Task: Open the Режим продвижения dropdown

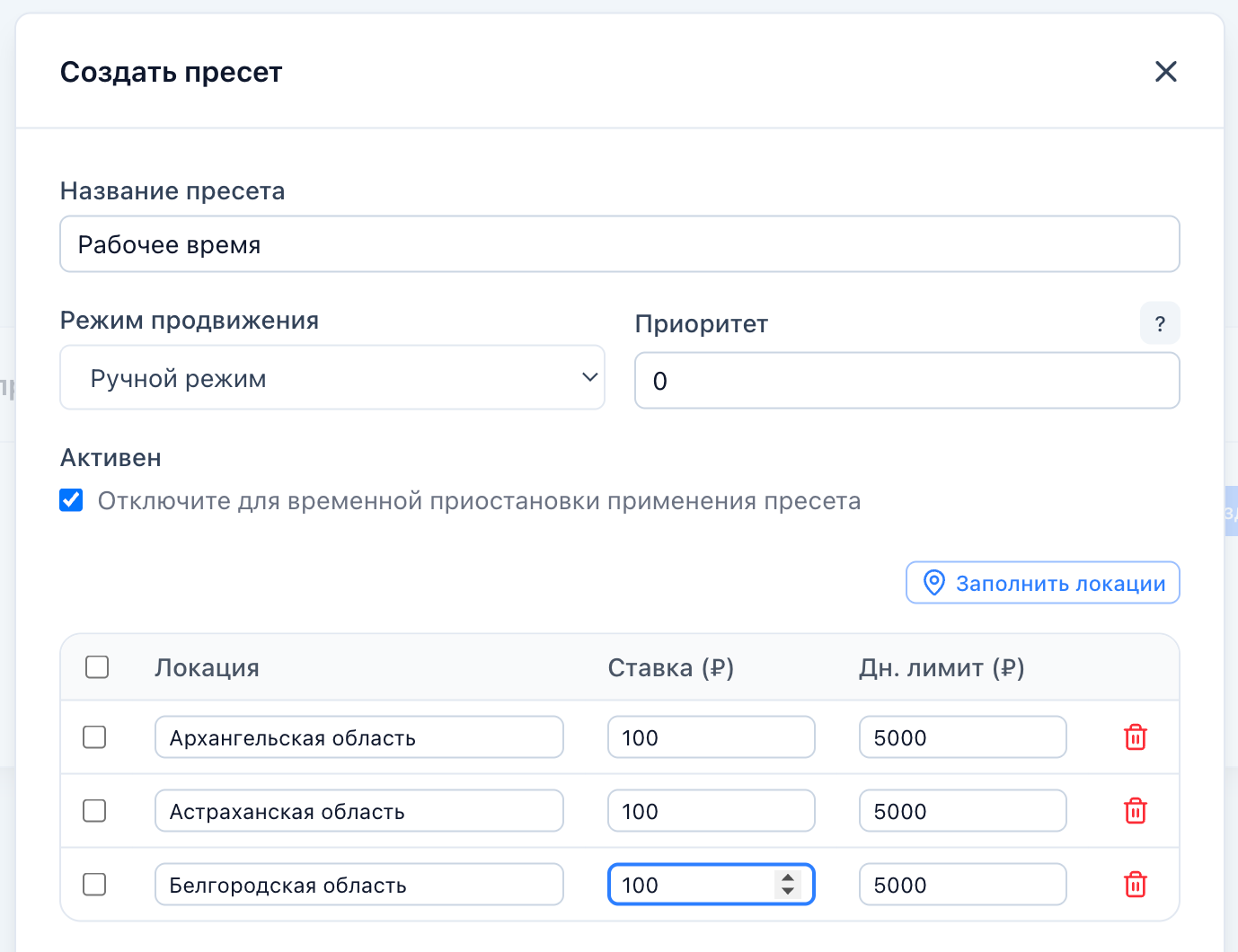Action: tap(332, 378)
